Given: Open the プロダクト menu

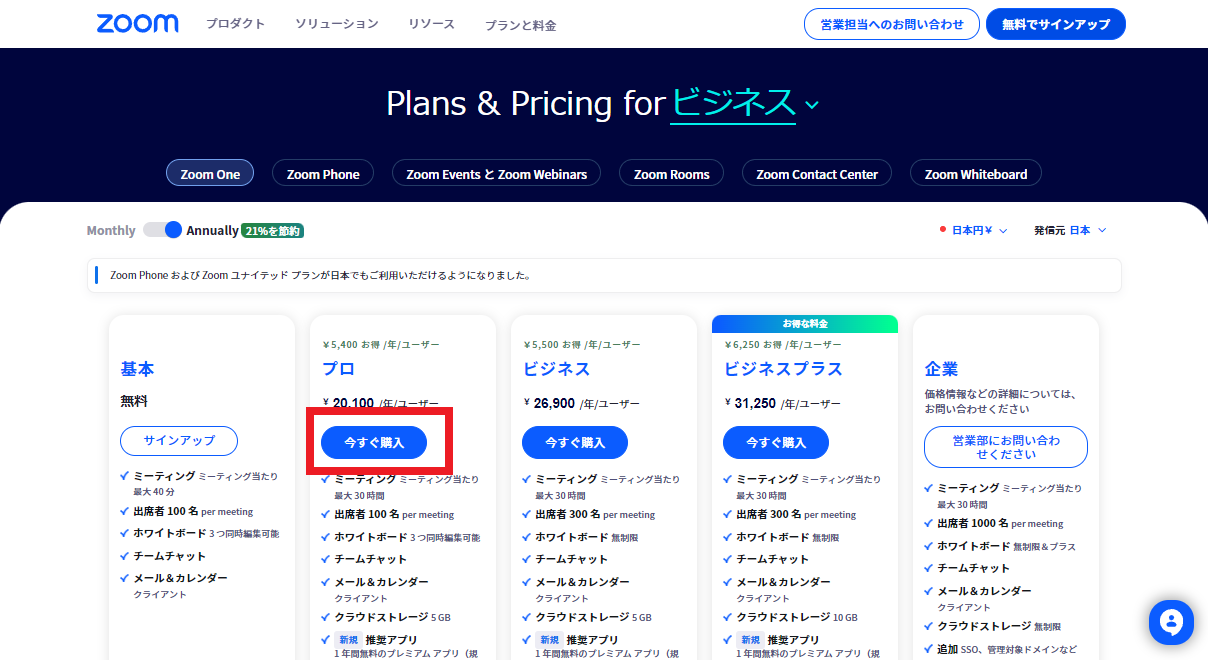Looking at the screenshot, I should pos(236,24).
